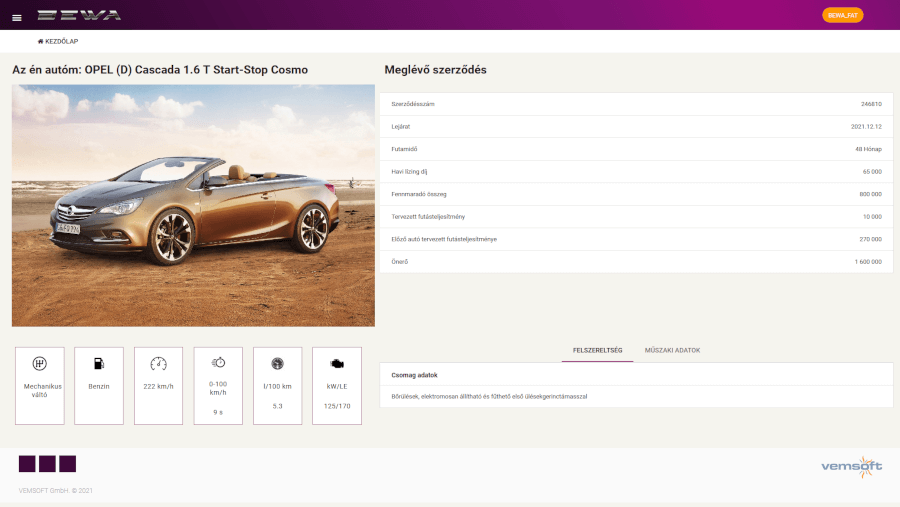Screen dimensions: 900x507
Task: Go to KEZDŐLAP breadcrumb
Action: 61,41
